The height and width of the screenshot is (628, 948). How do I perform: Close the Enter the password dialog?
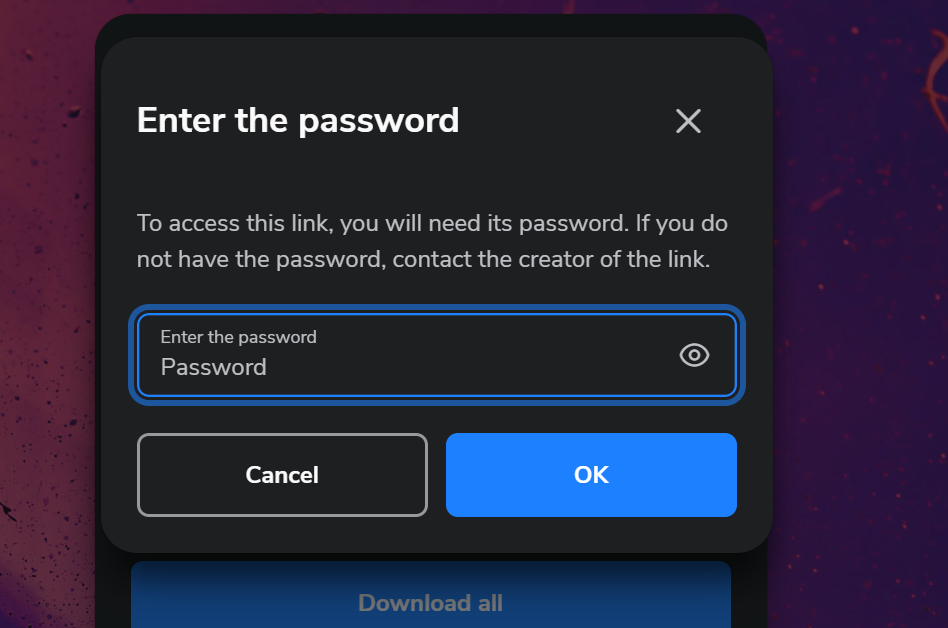688,121
